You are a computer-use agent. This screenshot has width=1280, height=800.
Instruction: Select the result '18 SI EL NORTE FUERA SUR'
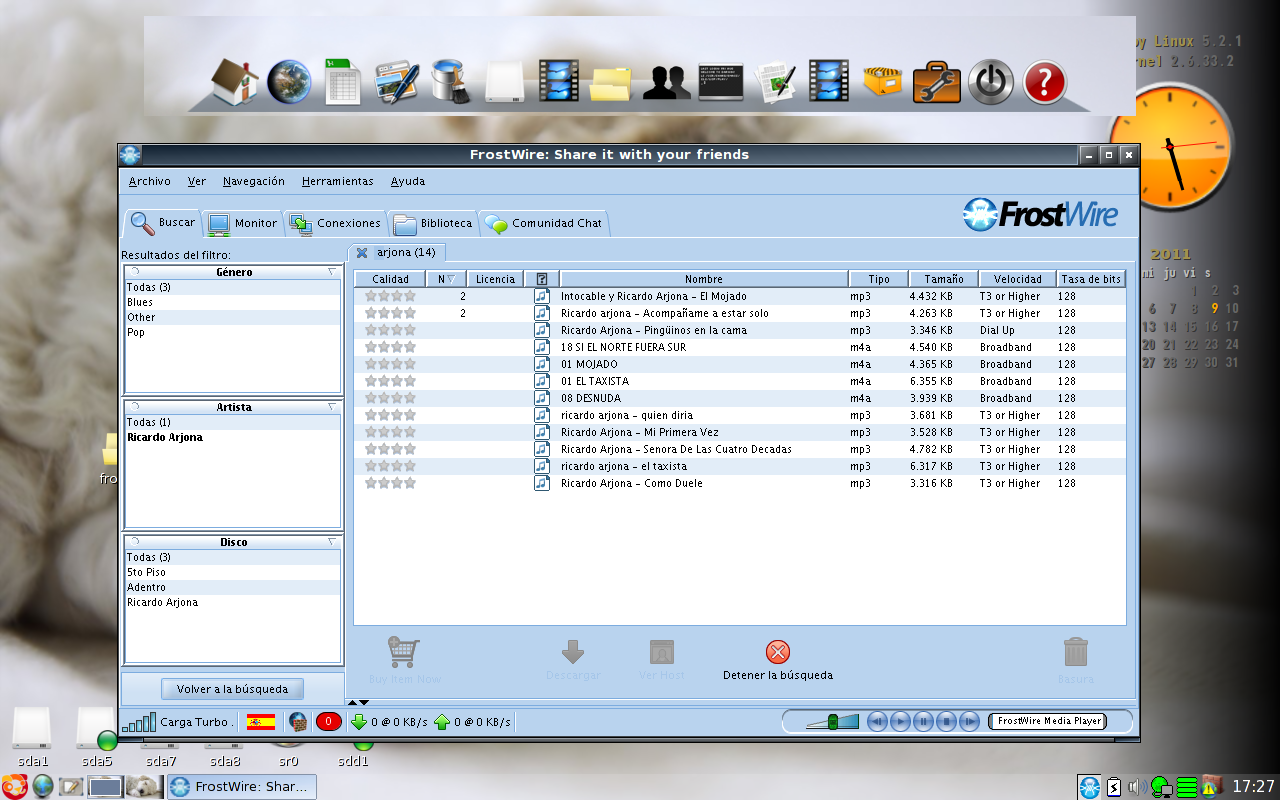coord(740,347)
